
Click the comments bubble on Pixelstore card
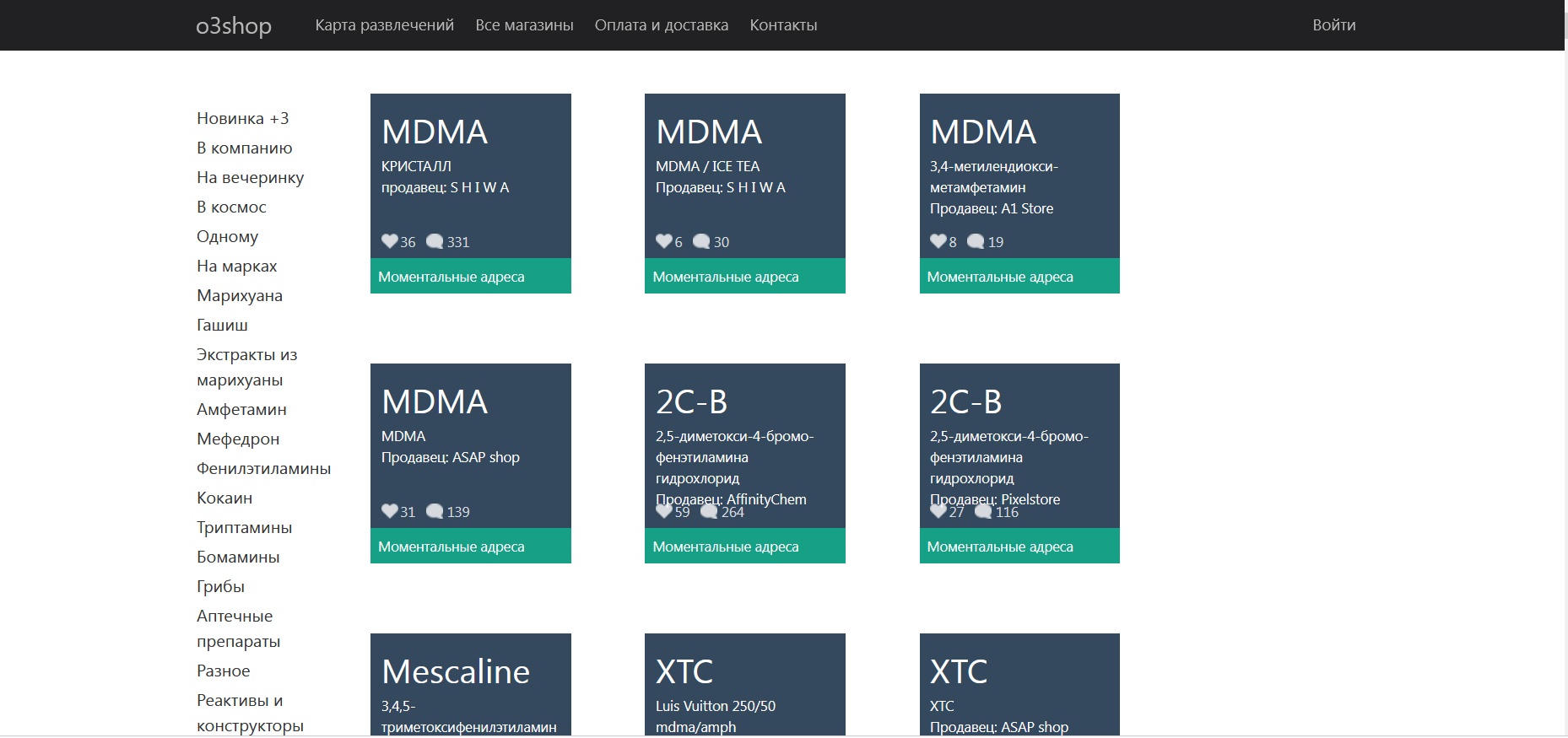983,511
